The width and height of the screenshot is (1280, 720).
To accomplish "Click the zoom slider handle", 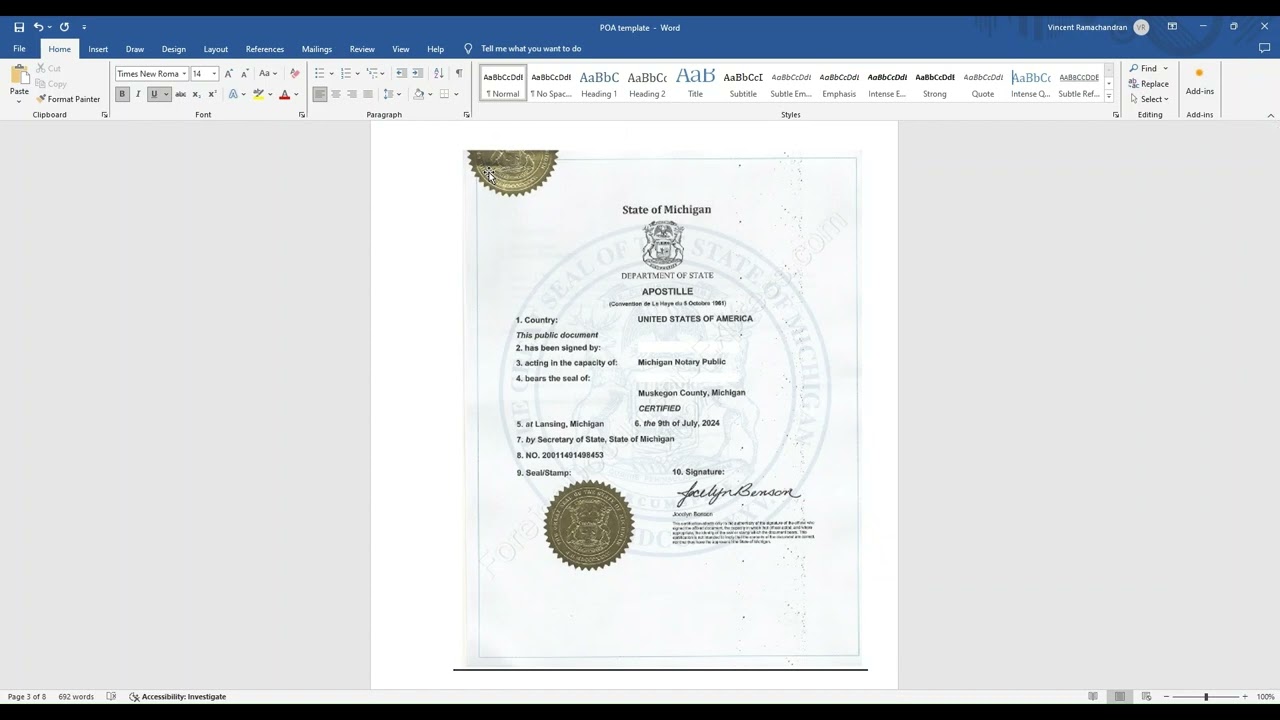I will (x=1206, y=697).
